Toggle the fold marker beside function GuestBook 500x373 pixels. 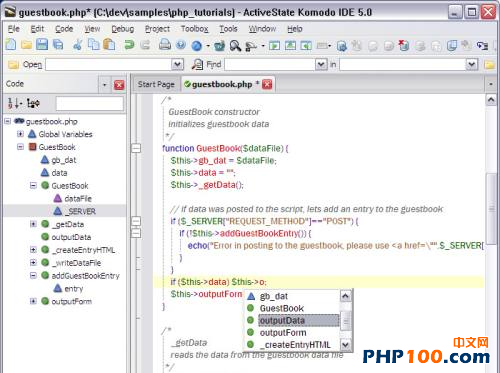pos(136,148)
